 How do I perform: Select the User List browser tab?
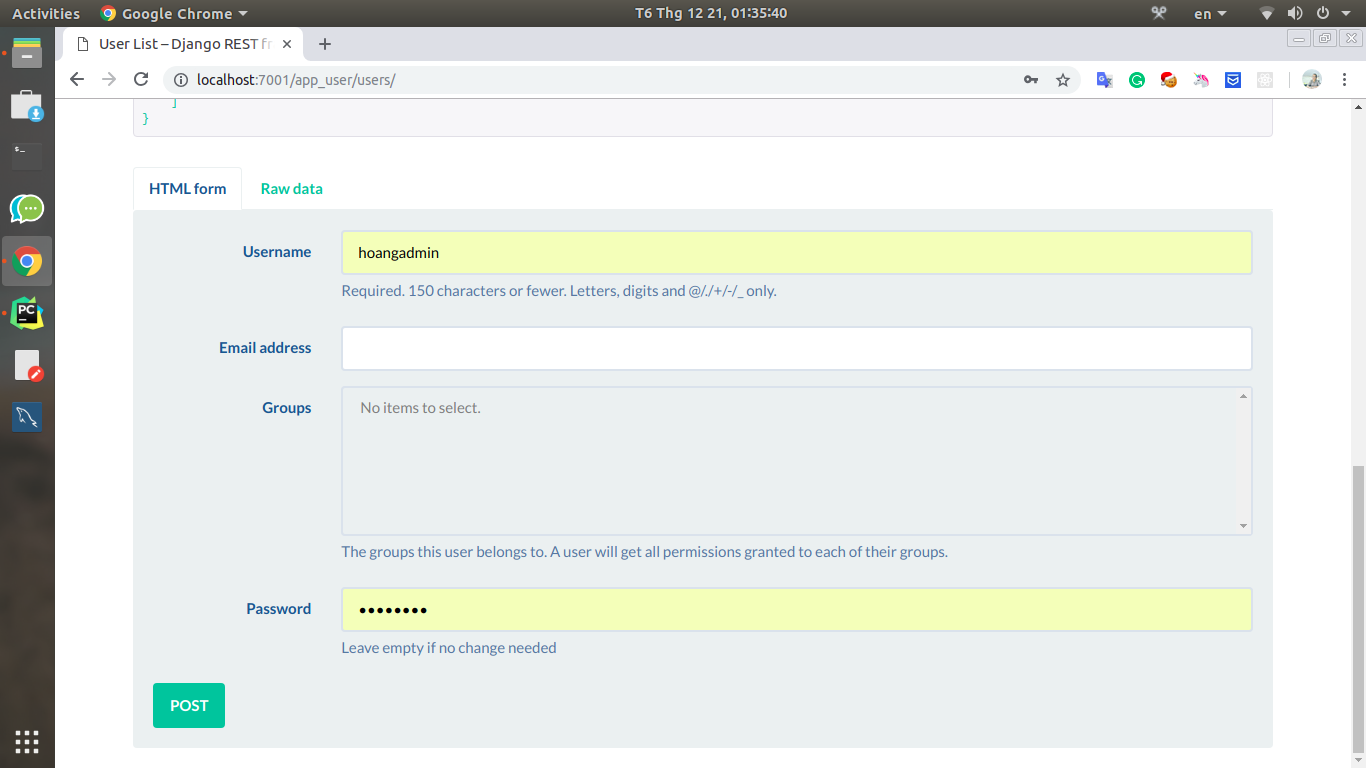tap(184, 44)
